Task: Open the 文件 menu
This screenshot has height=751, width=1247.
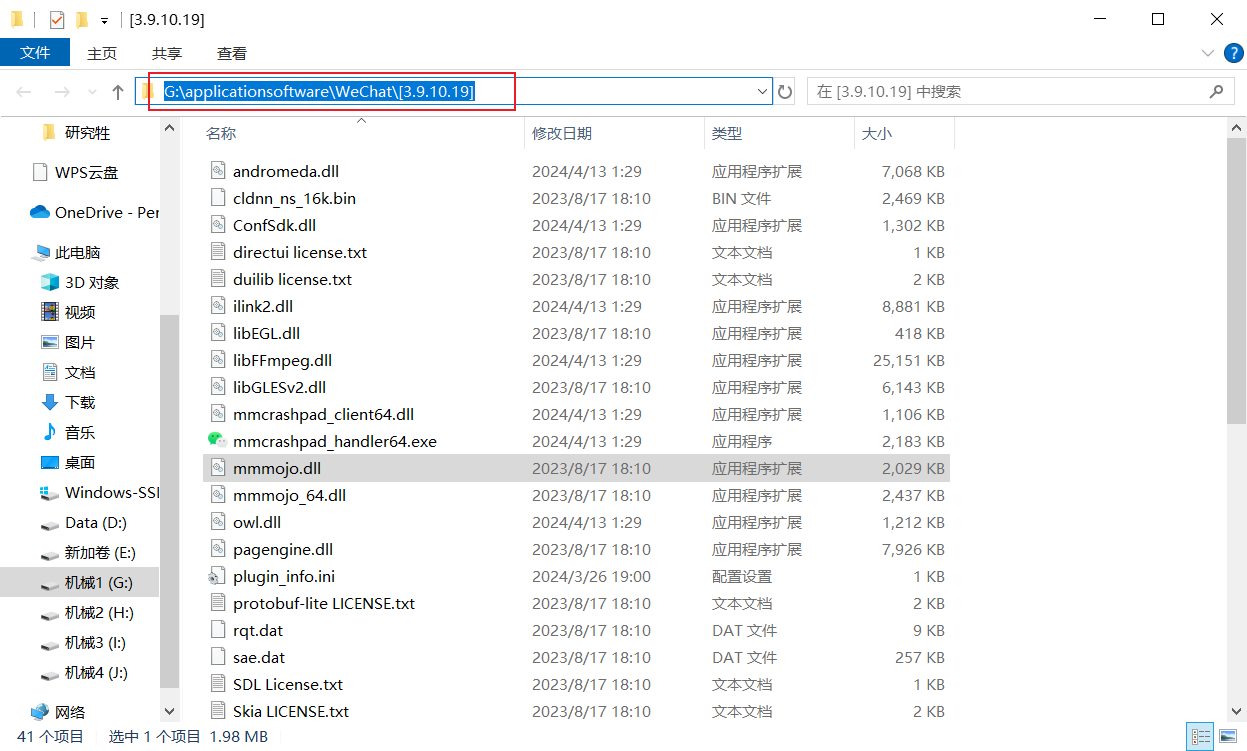Action: 35,52
